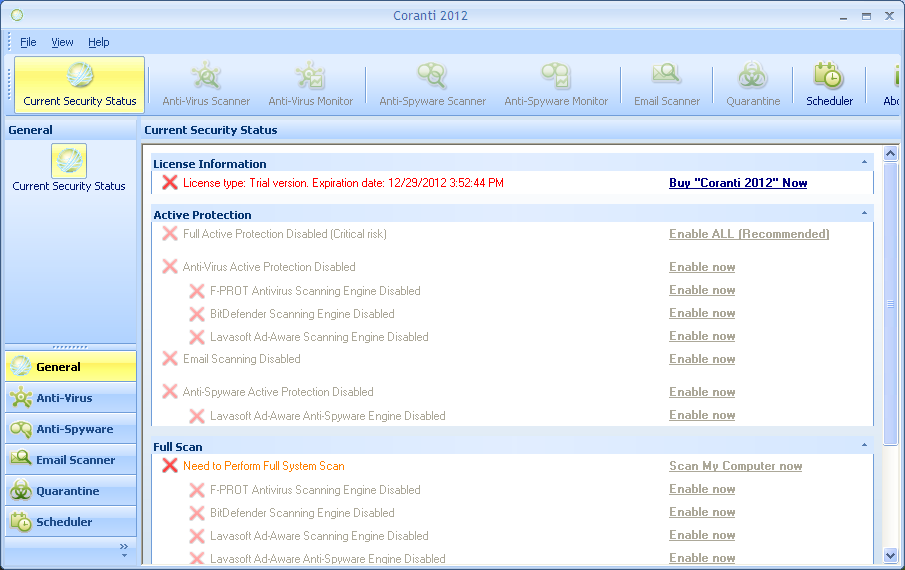This screenshot has width=905, height=570.
Task: Click Need to Perform Full System Scan text
Action: click(x=264, y=466)
